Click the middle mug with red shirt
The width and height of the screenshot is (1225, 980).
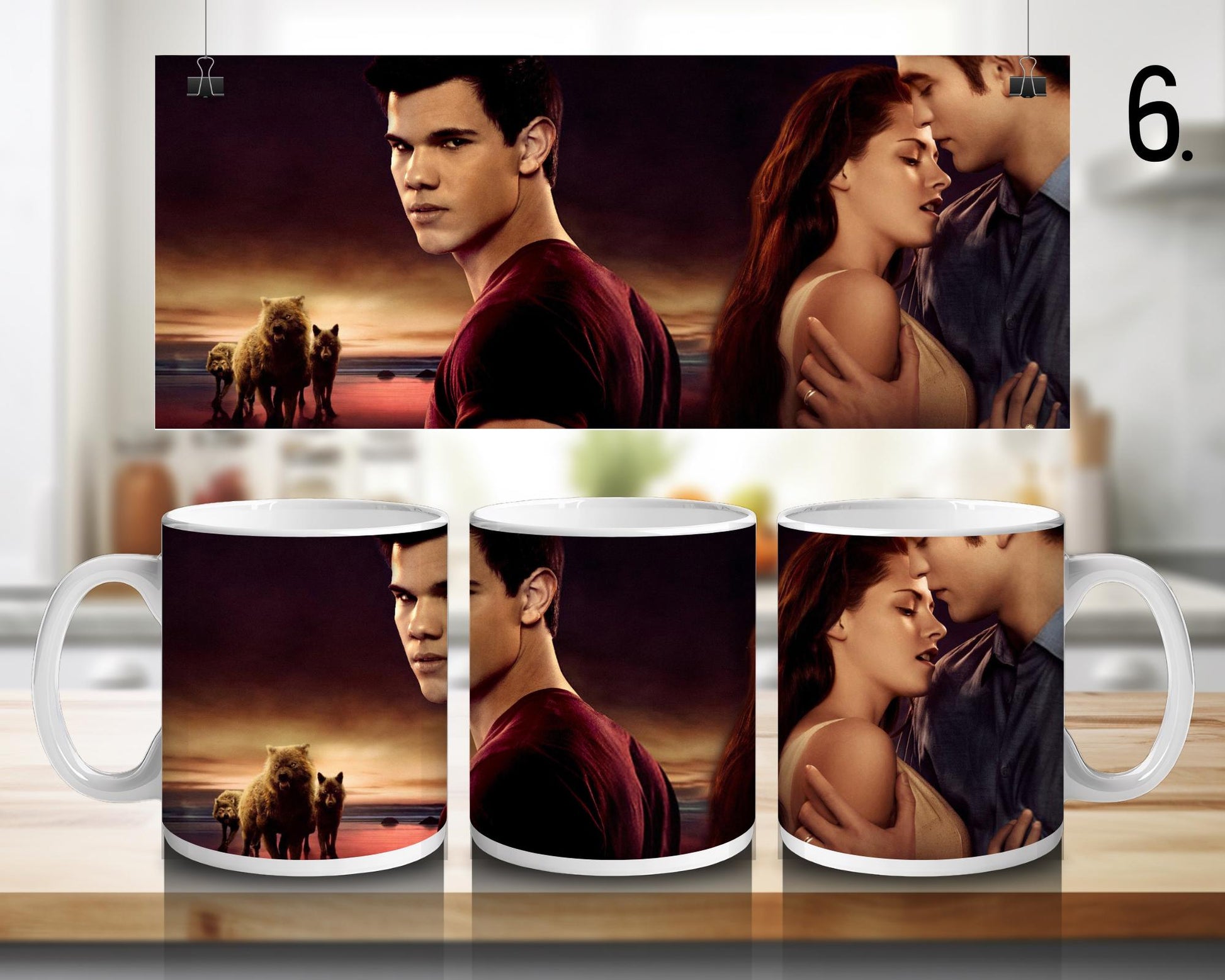(x=612, y=685)
